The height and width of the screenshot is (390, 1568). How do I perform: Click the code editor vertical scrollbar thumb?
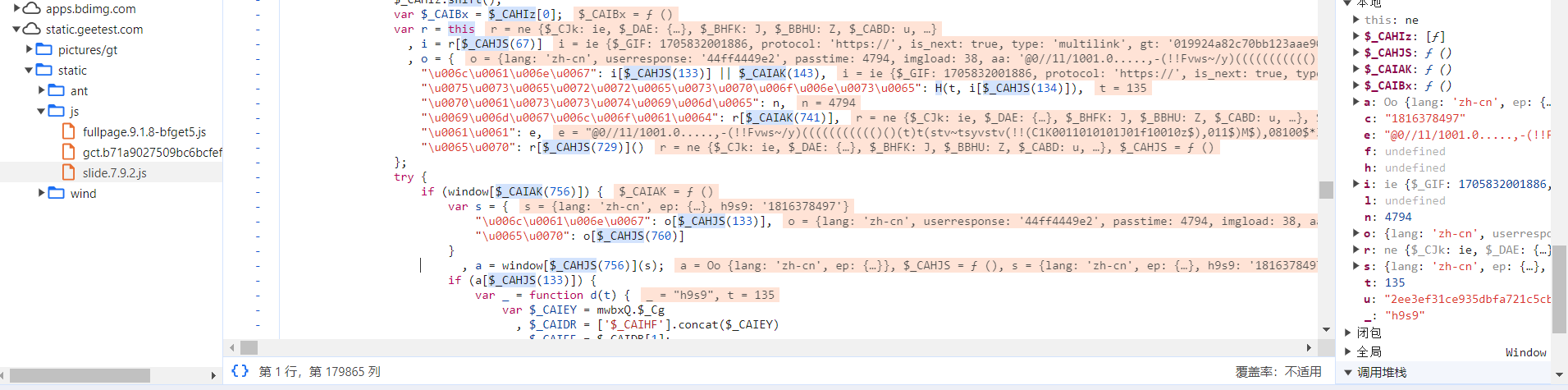coord(1326,190)
